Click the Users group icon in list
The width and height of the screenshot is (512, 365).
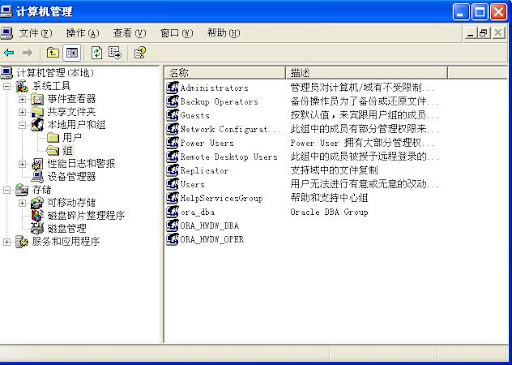(x=172, y=184)
